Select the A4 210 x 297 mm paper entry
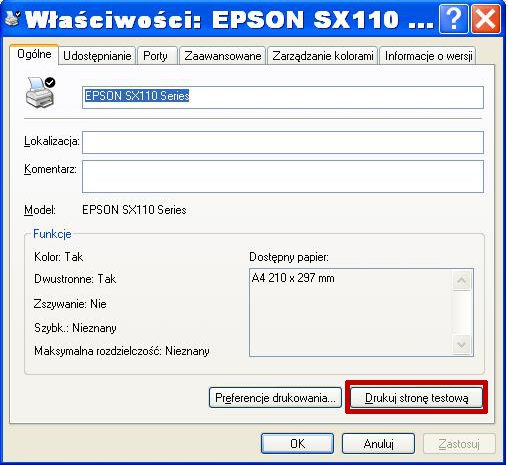Viewport: 508px width, 465px height. pos(293,278)
